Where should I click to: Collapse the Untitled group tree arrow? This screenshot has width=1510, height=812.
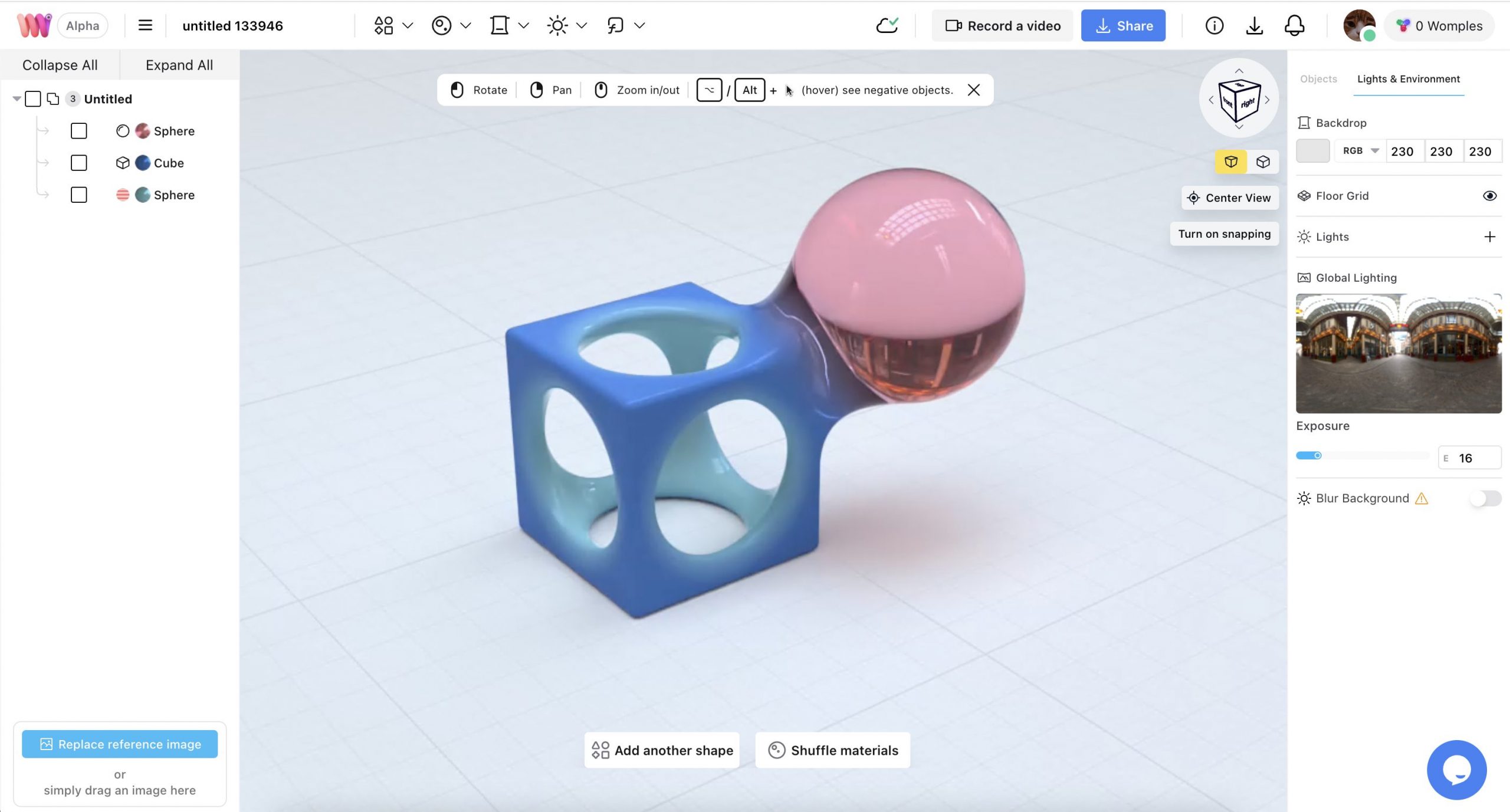pos(17,98)
